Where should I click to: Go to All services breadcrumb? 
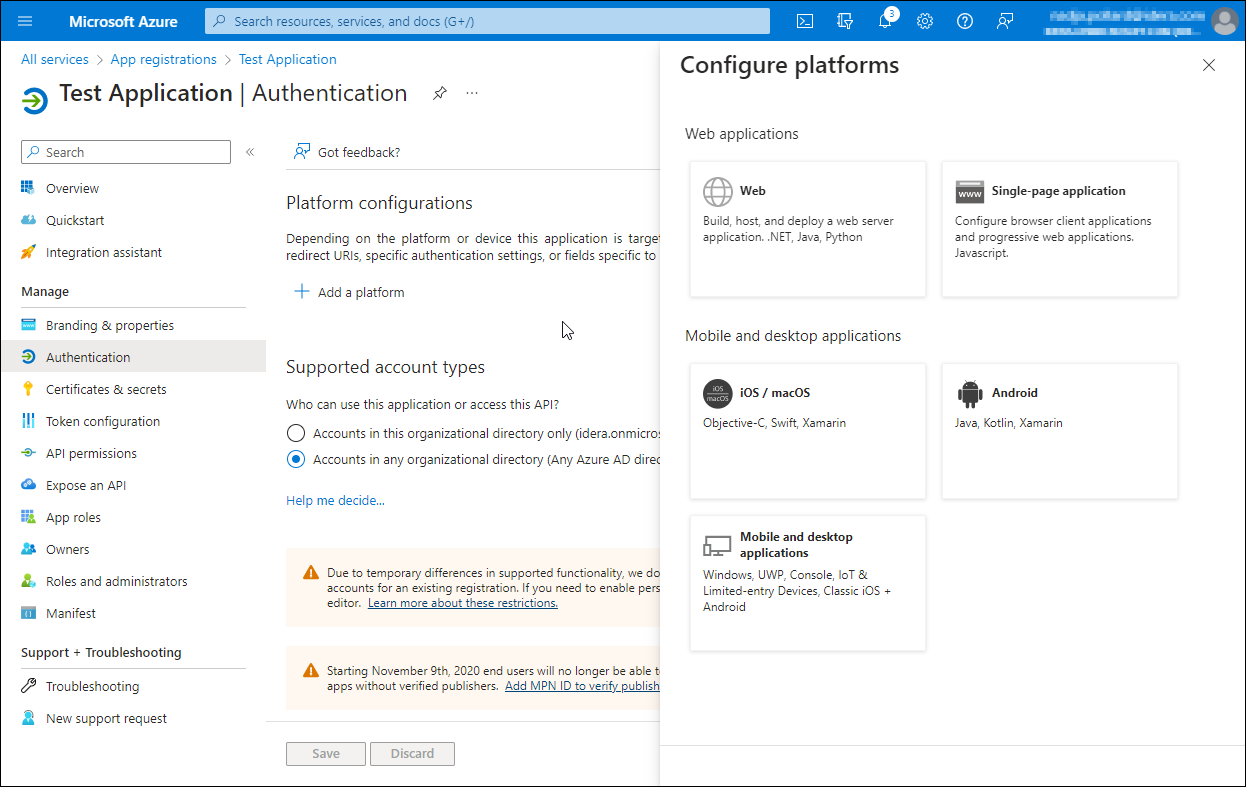[55, 59]
